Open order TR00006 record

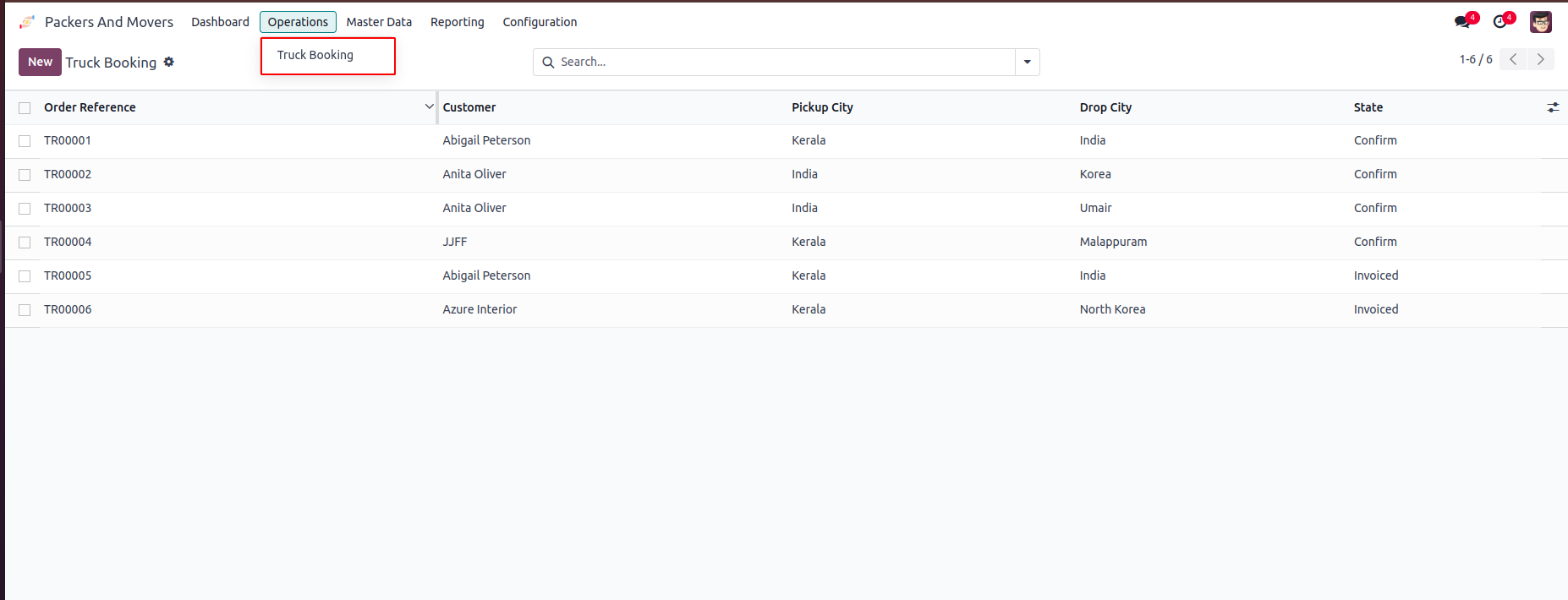click(68, 309)
